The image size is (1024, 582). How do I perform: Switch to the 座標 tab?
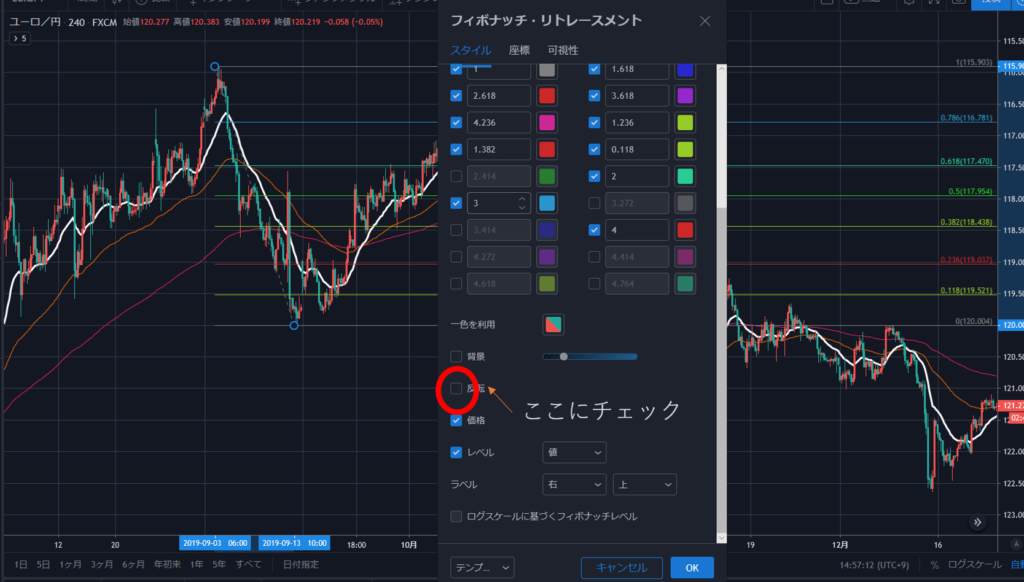point(519,50)
